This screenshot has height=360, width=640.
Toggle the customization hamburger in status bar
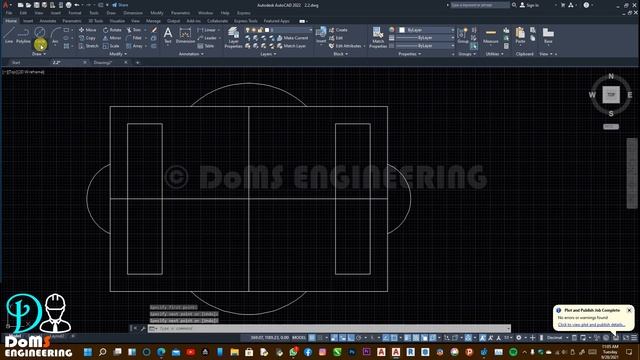click(634, 338)
